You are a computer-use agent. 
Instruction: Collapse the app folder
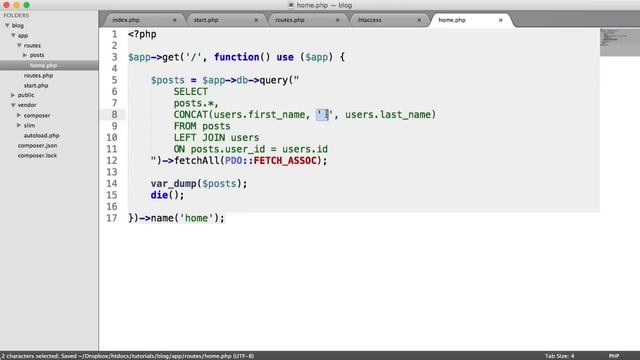click(13, 36)
